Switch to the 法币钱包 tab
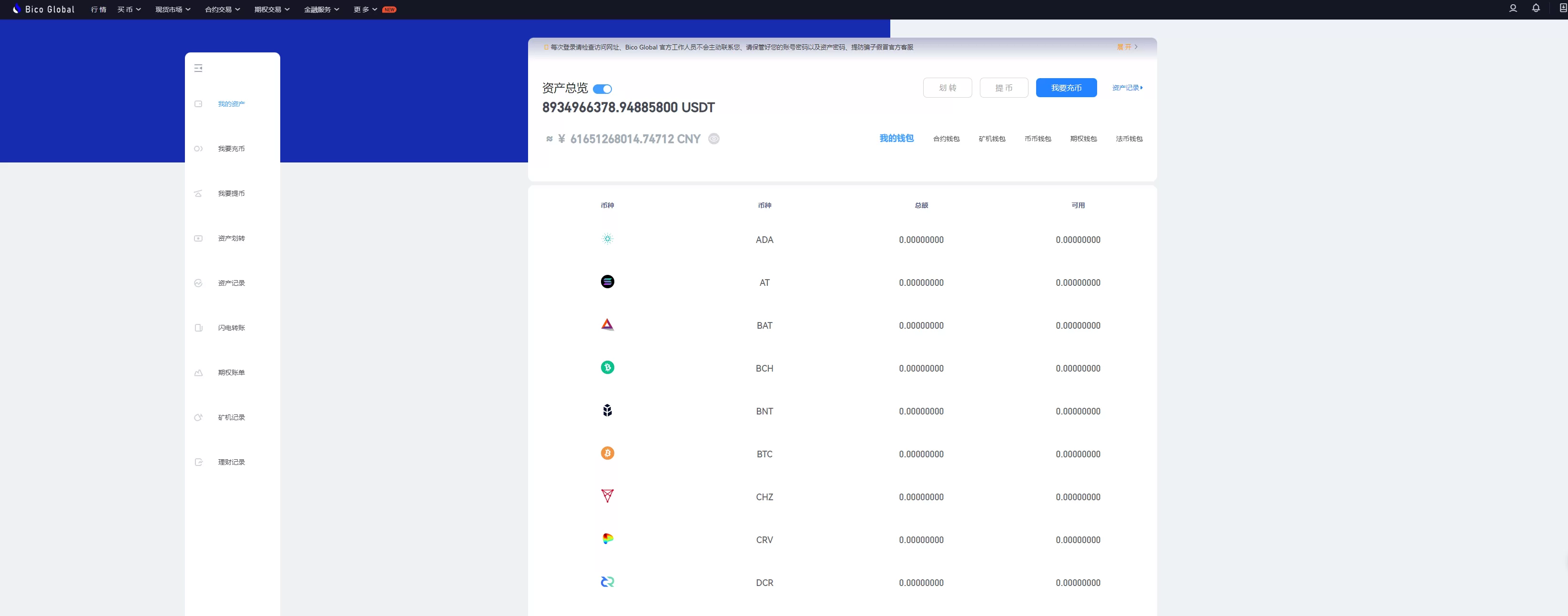This screenshot has height=616, width=1568. pyautogui.click(x=1129, y=139)
